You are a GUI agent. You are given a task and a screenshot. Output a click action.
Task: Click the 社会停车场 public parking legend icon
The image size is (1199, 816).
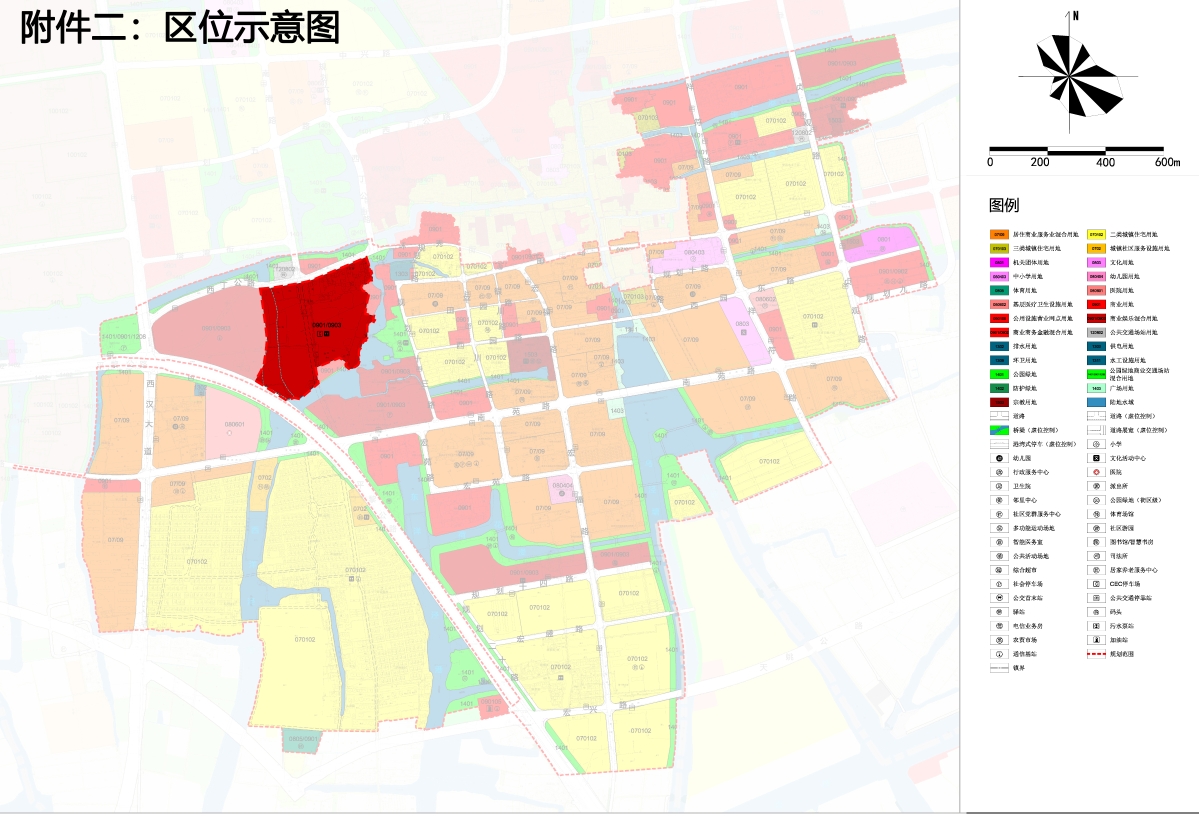click(999, 584)
